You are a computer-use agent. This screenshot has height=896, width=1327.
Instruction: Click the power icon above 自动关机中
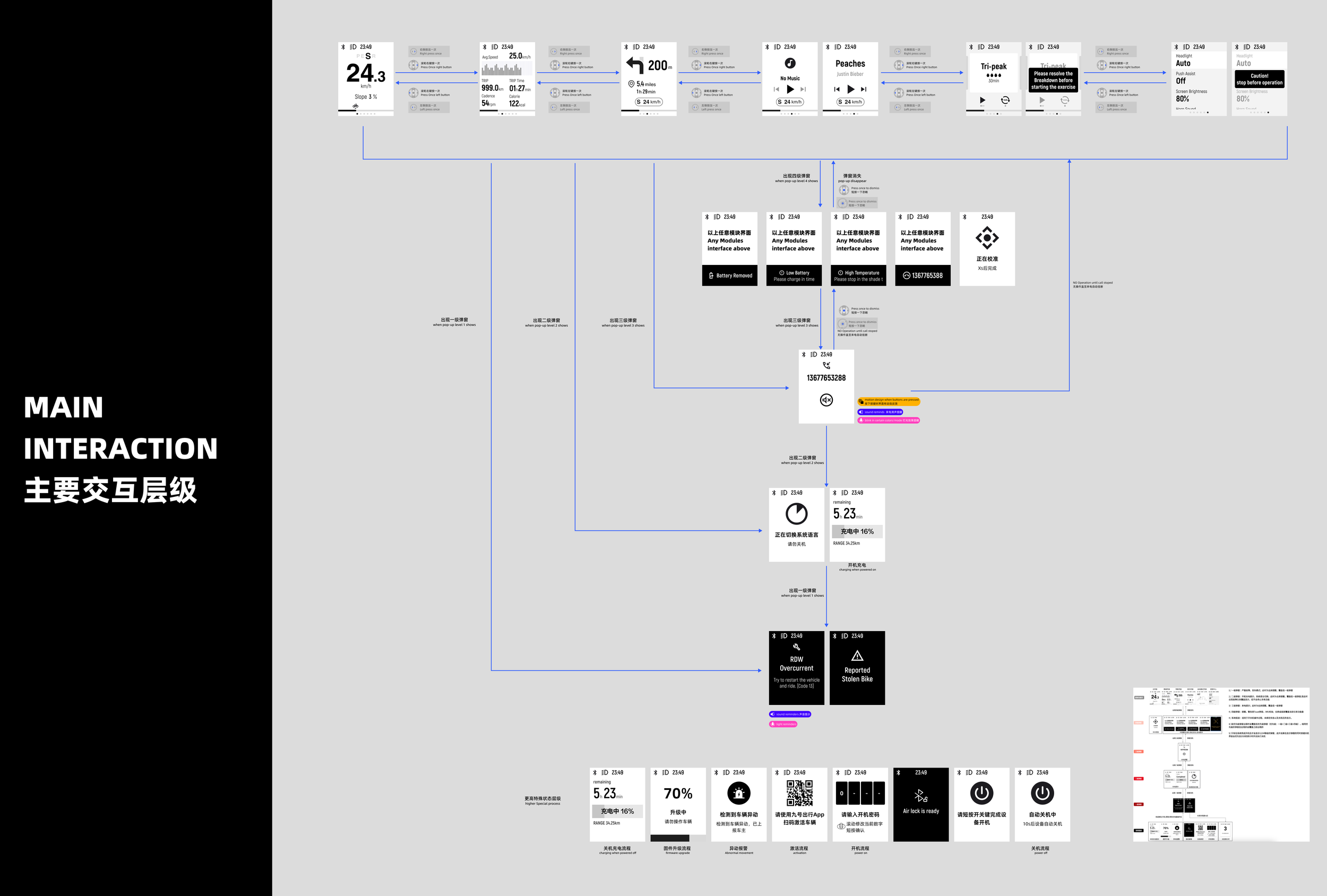click(1042, 792)
